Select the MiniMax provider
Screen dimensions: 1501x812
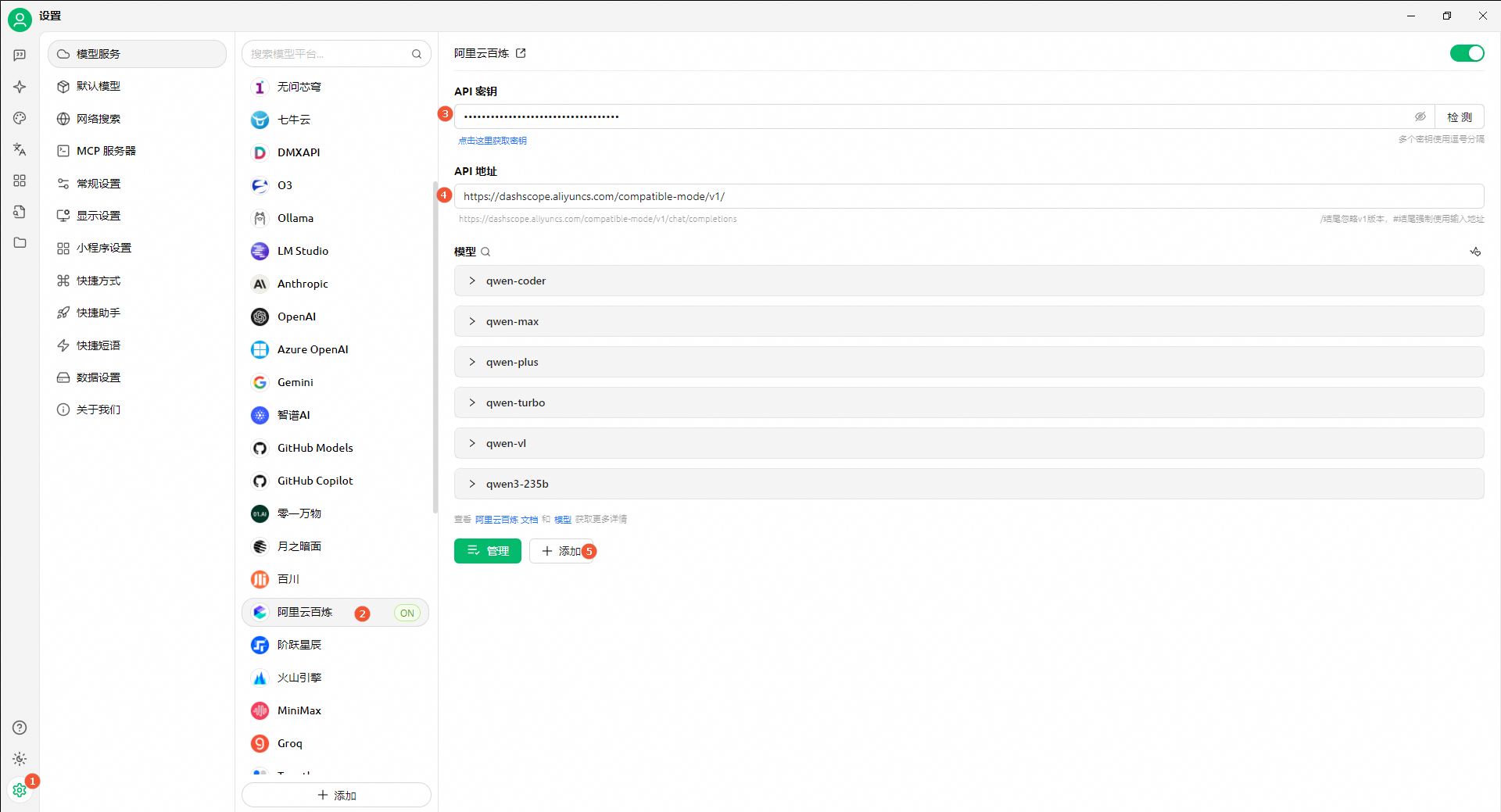(x=335, y=710)
